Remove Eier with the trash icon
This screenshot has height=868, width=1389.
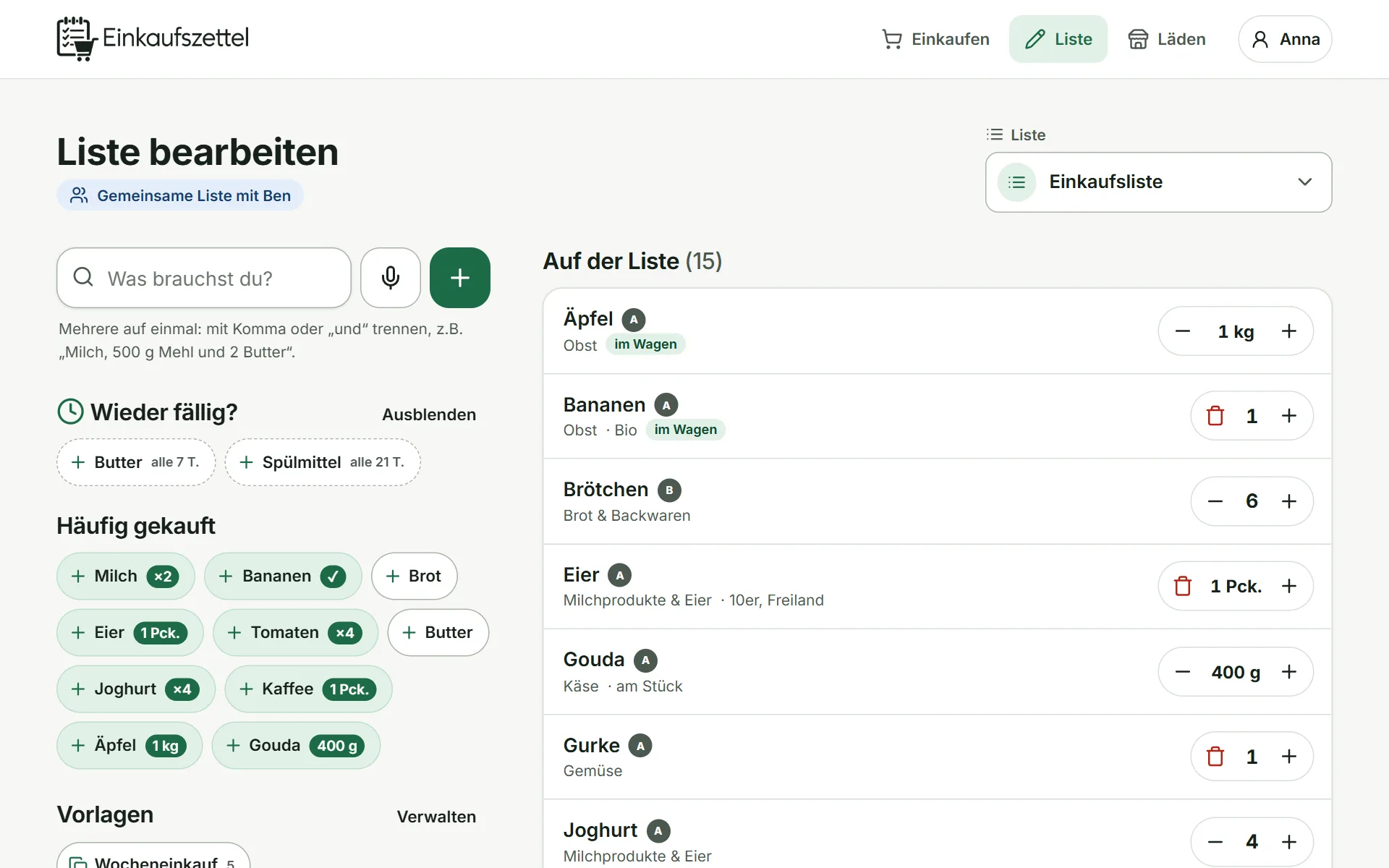click(x=1183, y=586)
